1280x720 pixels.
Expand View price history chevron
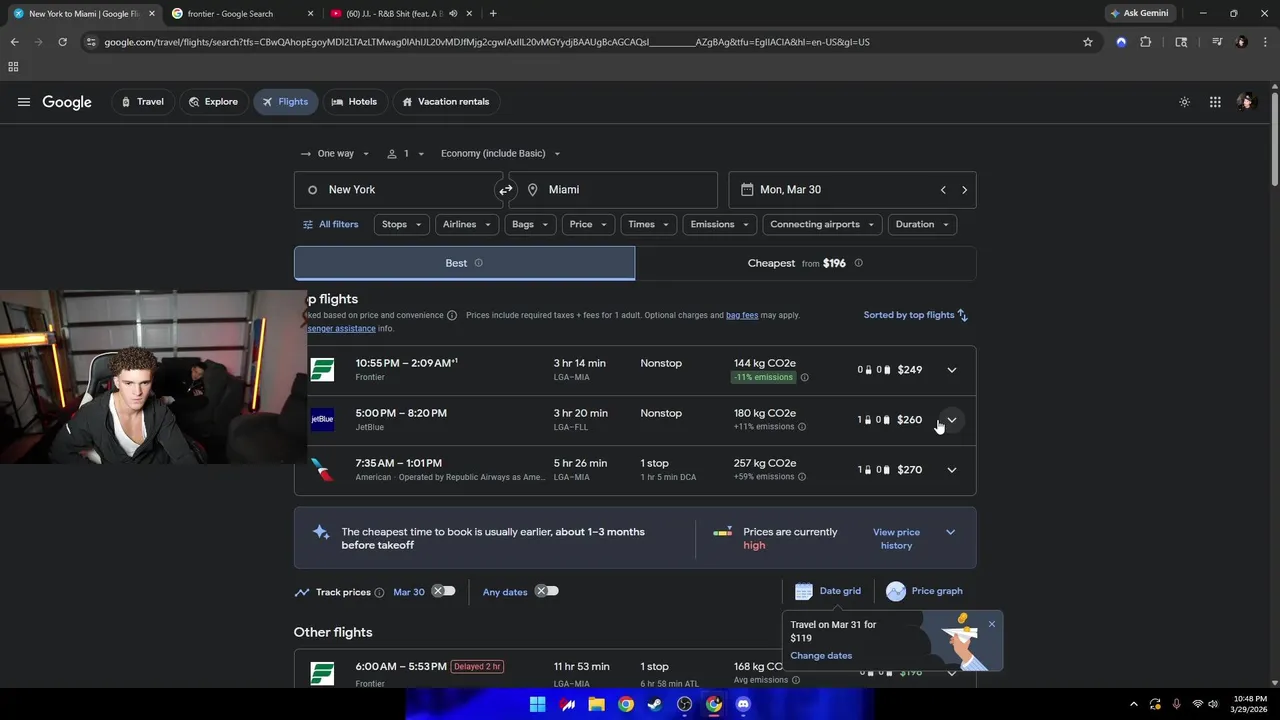(950, 532)
